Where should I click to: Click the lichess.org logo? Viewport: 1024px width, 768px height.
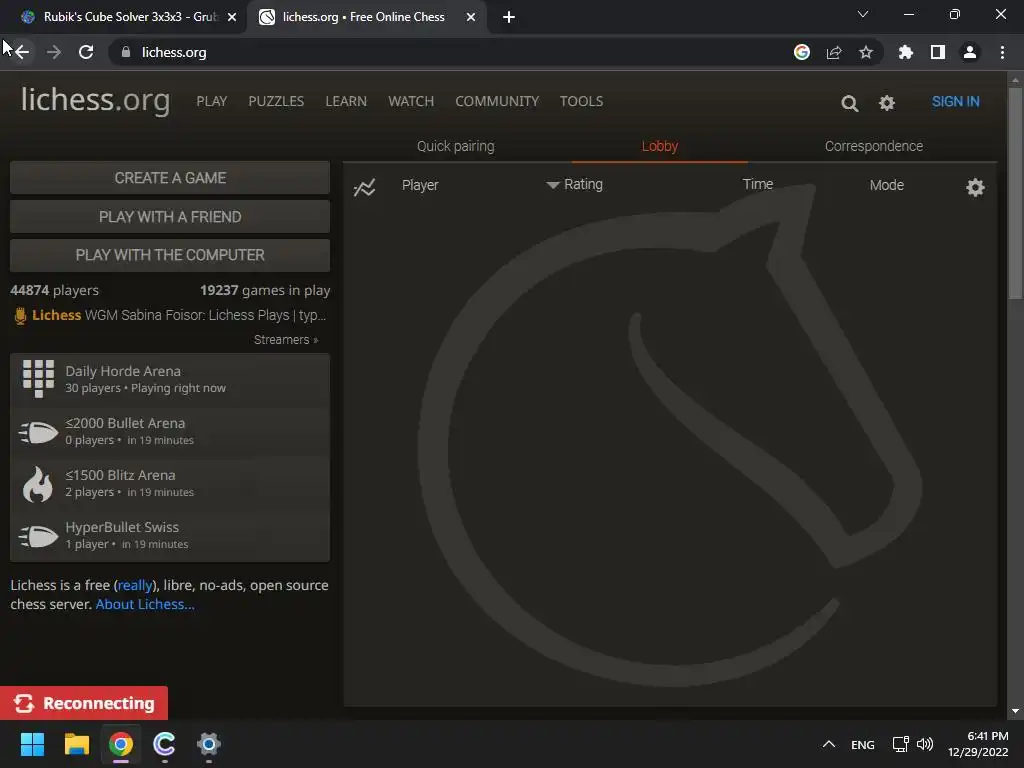(95, 100)
